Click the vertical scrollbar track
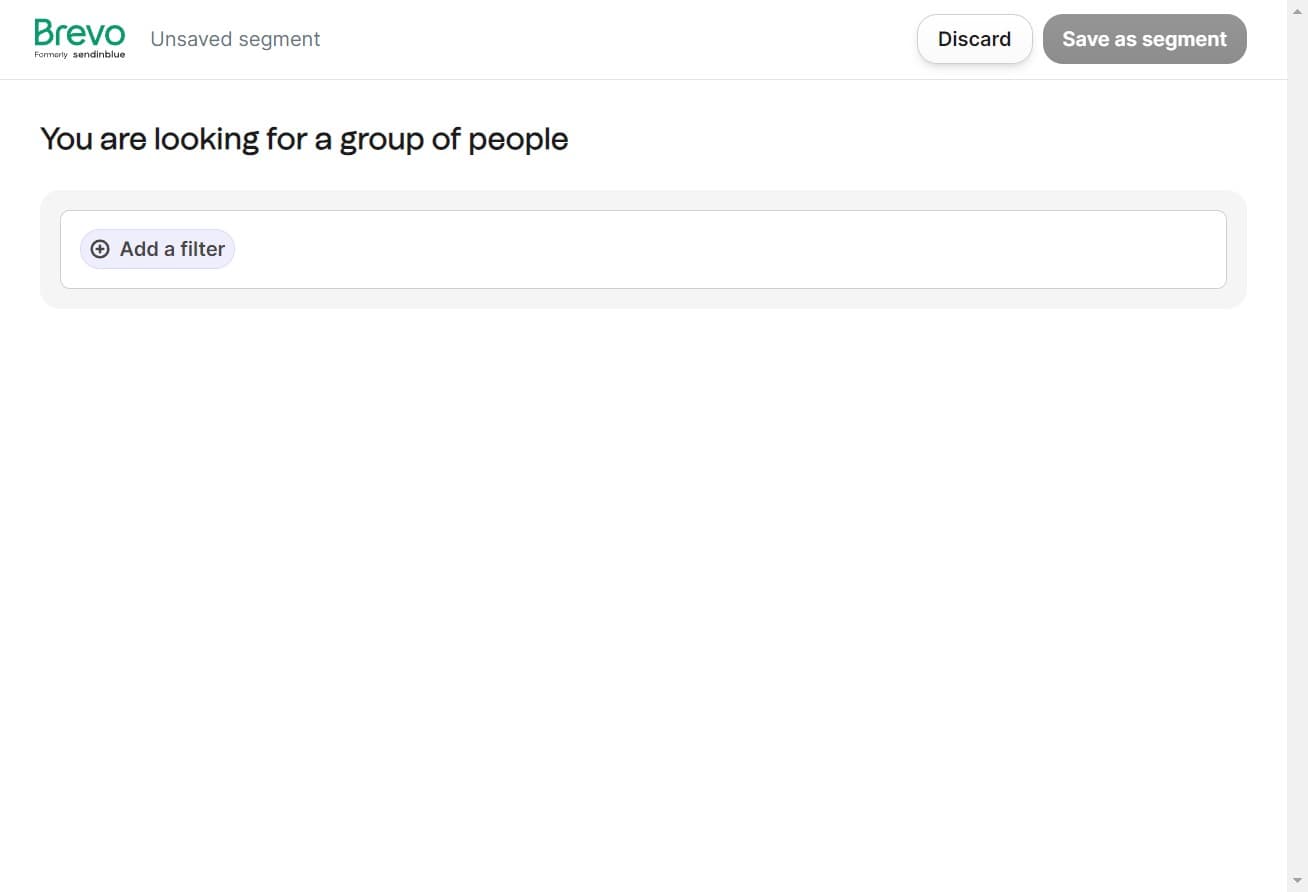This screenshot has width=1308, height=892. click(1297, 450)
